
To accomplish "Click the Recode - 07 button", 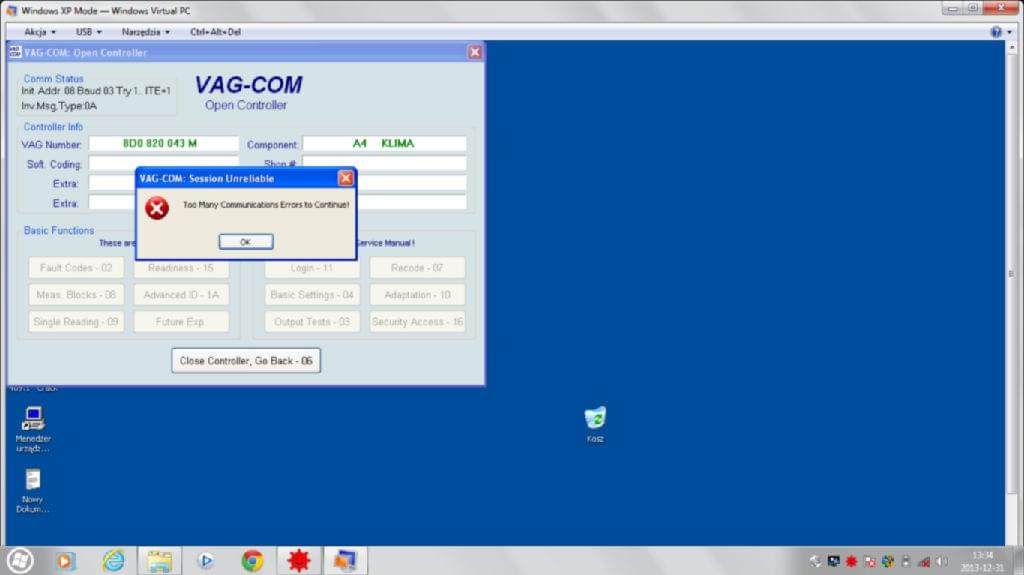I will (x=417, y=268).
